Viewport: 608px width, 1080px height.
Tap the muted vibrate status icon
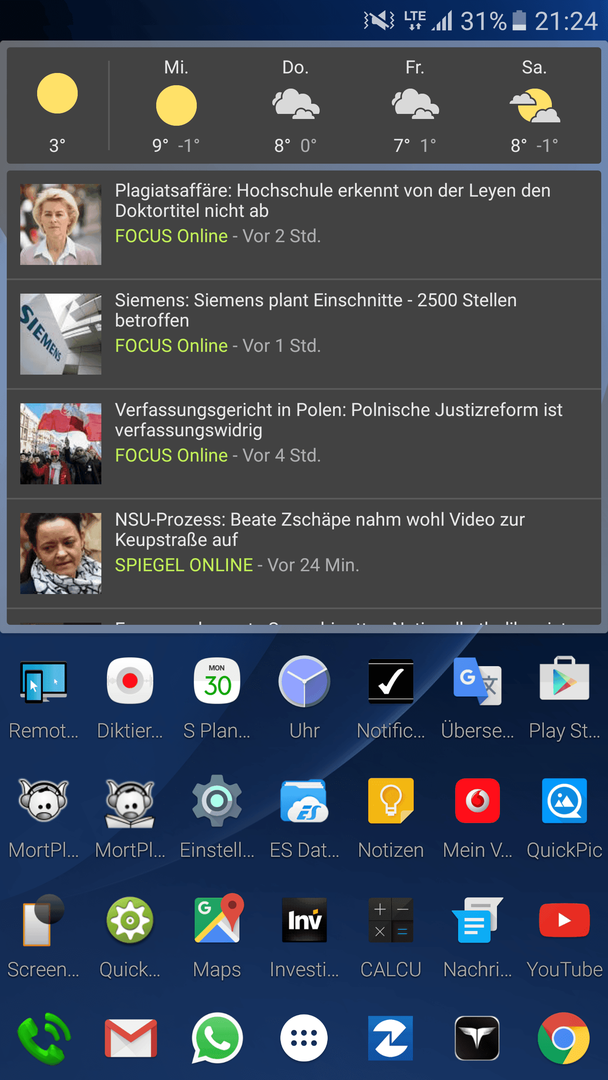pyautogui.click(x=379, y=21)
